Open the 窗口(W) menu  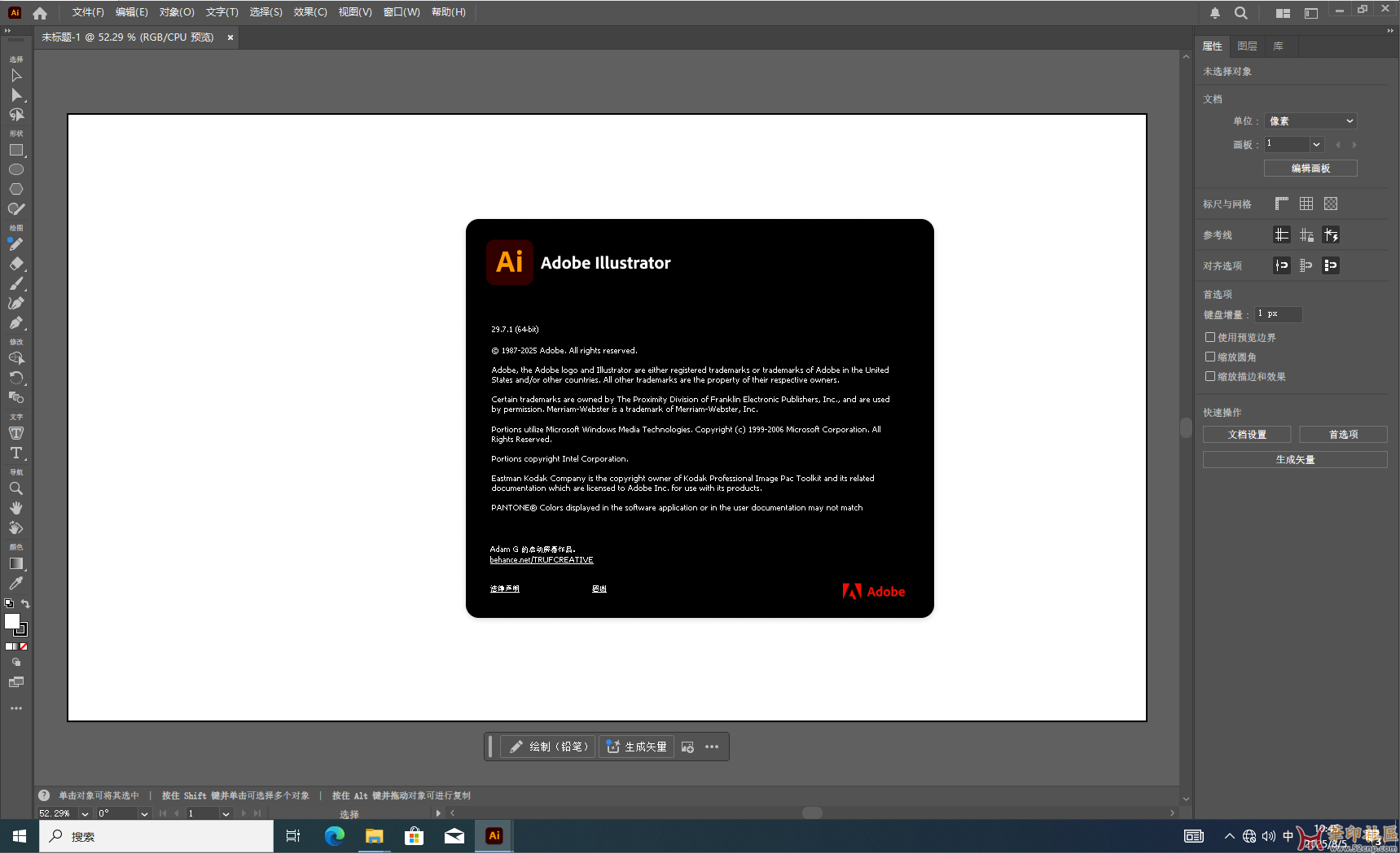click(402, 12)
